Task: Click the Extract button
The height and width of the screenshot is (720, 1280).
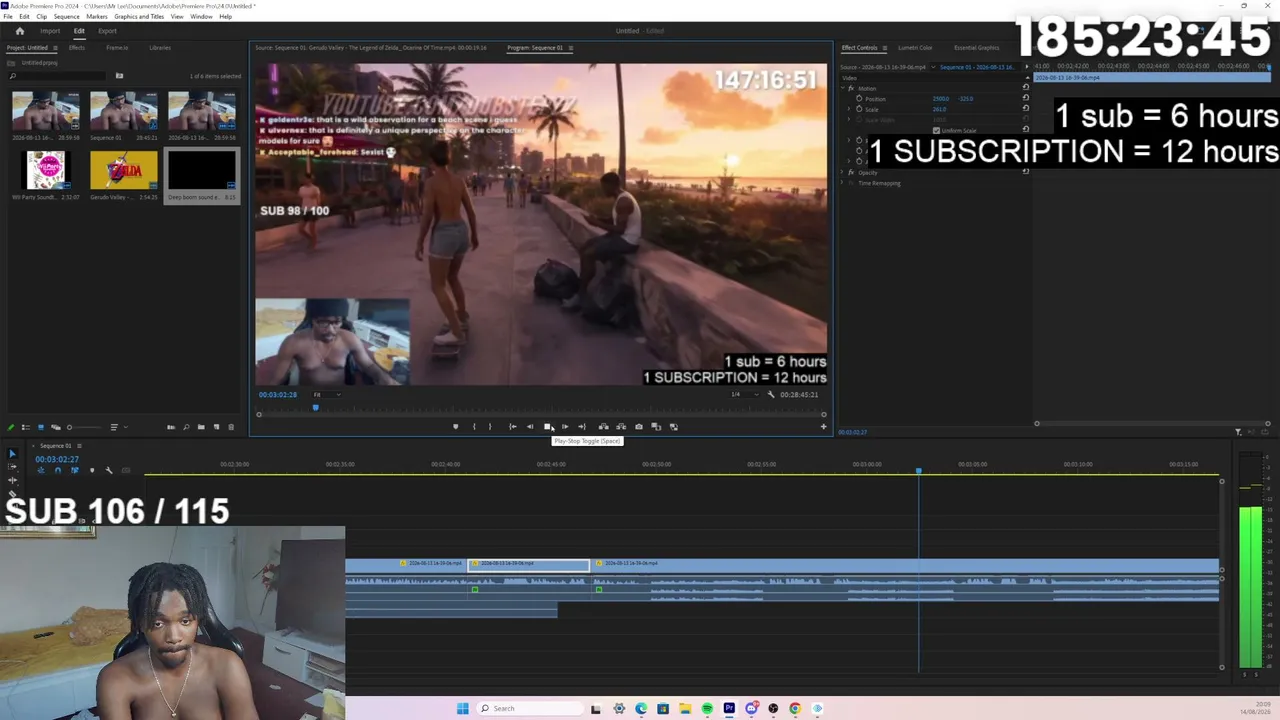Action: (620, 427)
